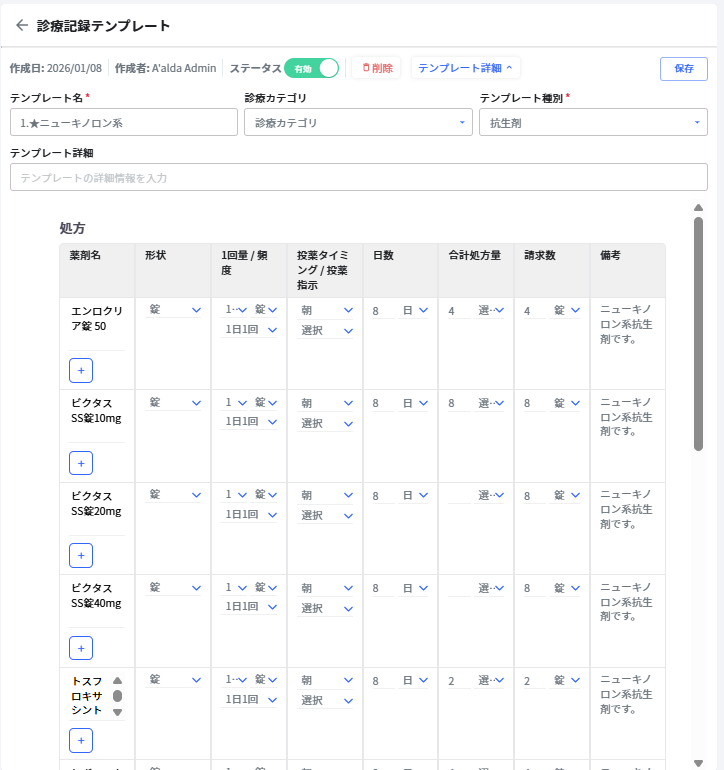Screen dimensions: 724x770
Task: Open 形状 dropdown for トスフロキサシン row
Action: coord(173,680)
